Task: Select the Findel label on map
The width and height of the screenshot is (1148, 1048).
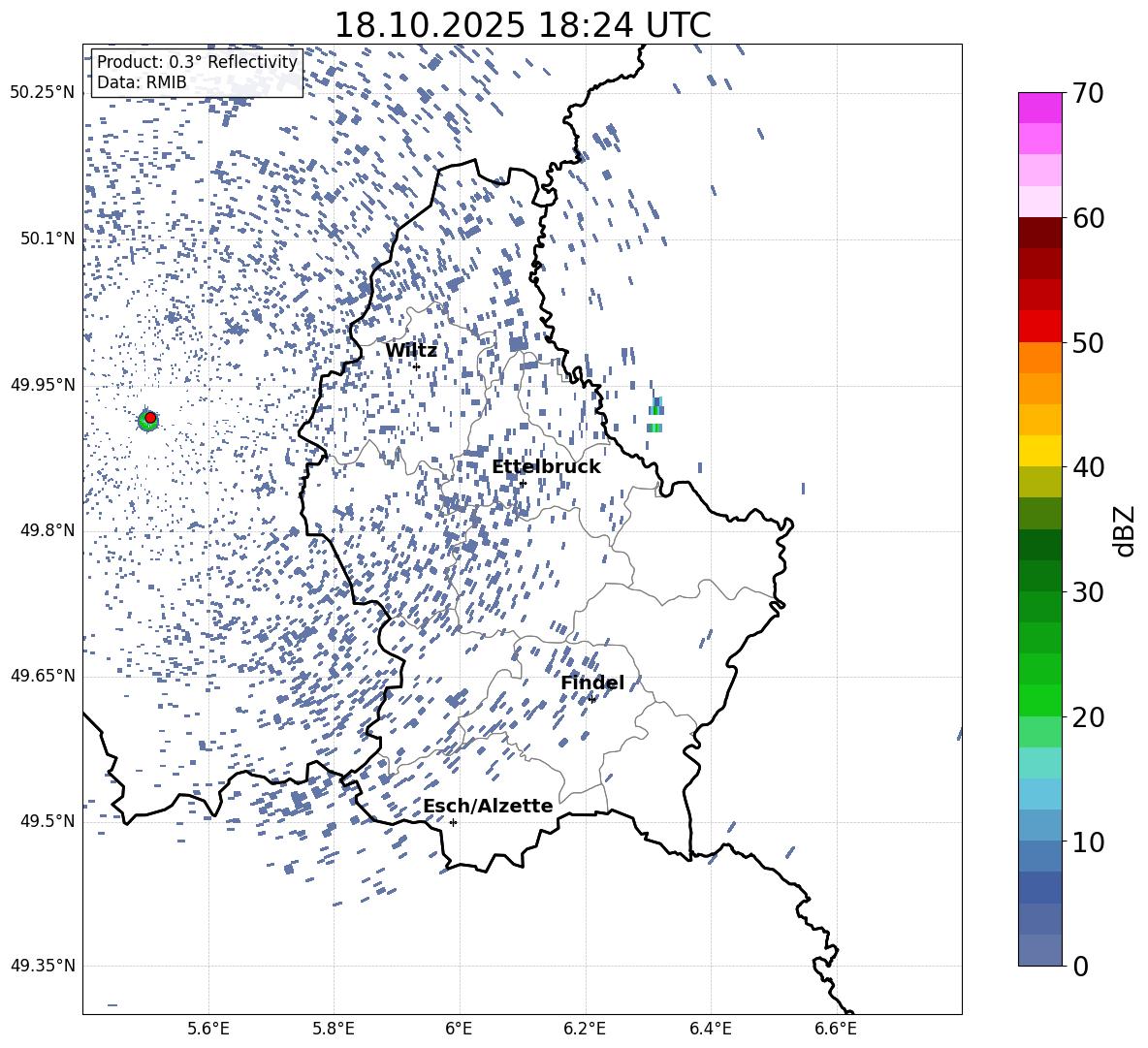Action: coord(591,683)
